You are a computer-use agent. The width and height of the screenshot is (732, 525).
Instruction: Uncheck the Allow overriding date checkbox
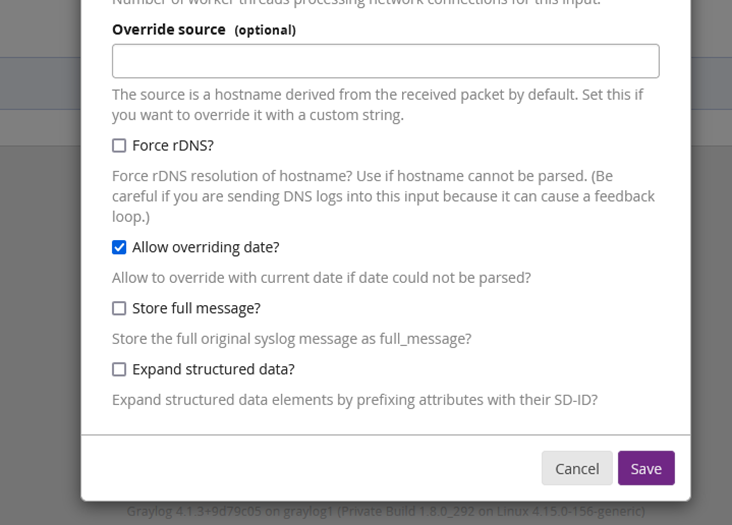119,247
